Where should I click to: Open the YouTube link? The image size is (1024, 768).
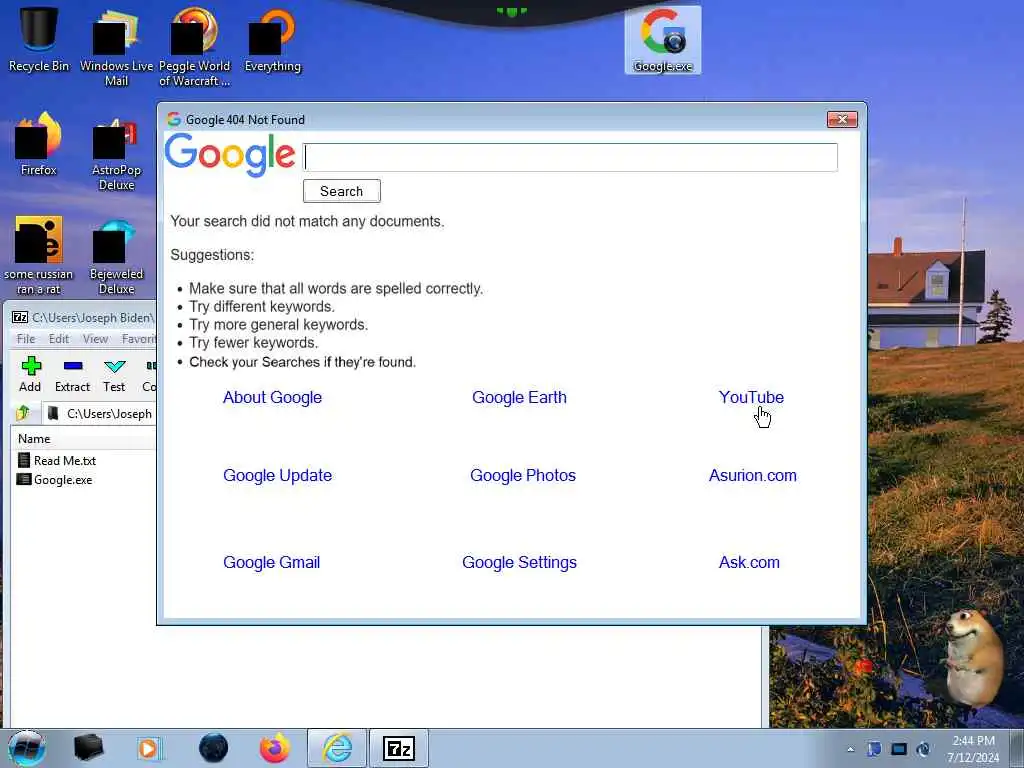751,397
